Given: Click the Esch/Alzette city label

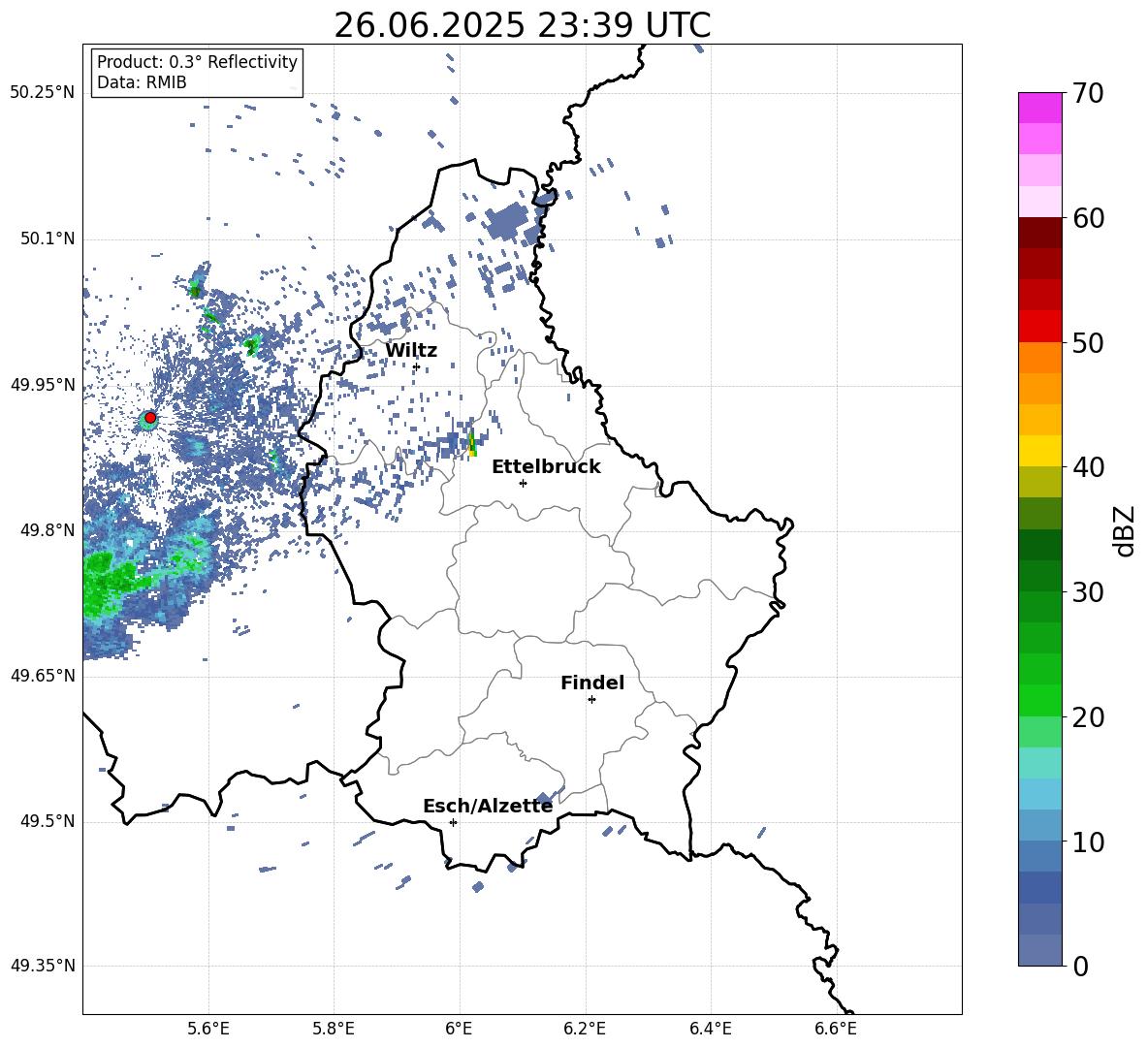Looking at the screenshot, I should click(x=488, y=807).
